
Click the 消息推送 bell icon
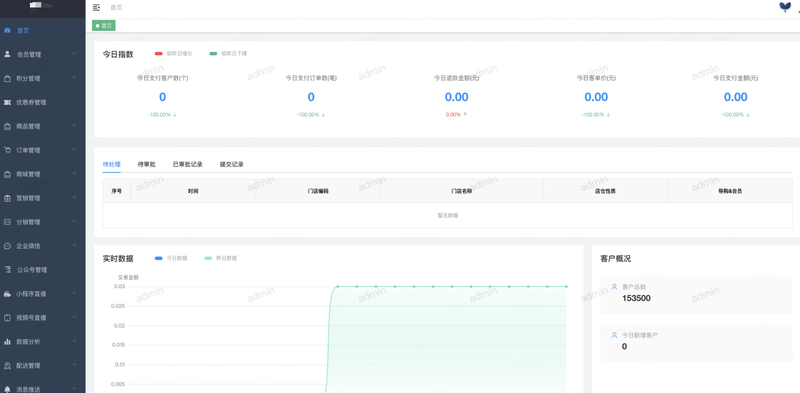pos(7,389)
